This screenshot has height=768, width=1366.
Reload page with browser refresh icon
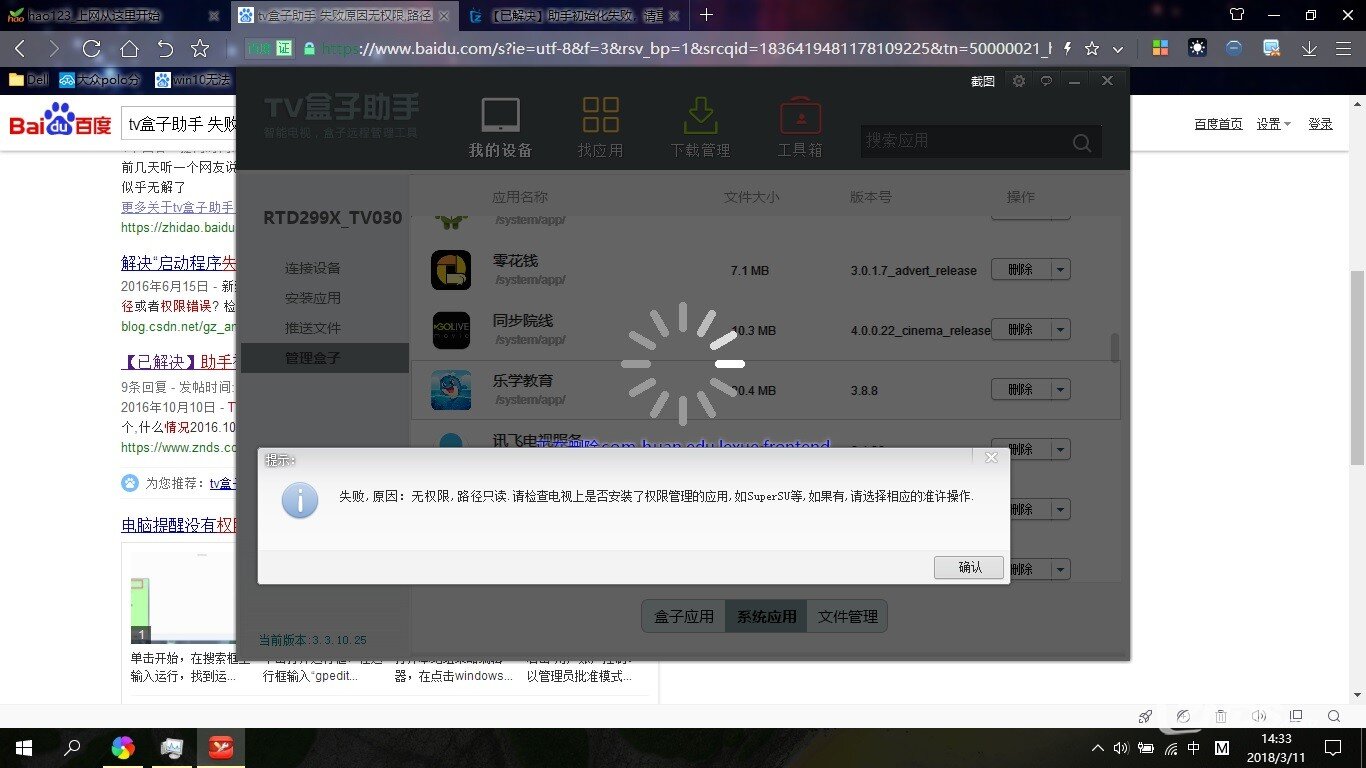pos(91,49)
